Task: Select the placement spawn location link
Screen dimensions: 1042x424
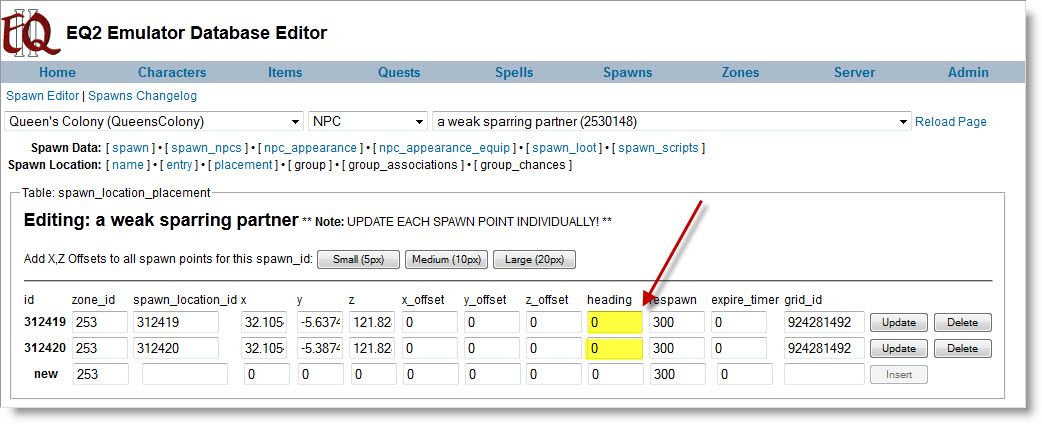Action: 243,164
